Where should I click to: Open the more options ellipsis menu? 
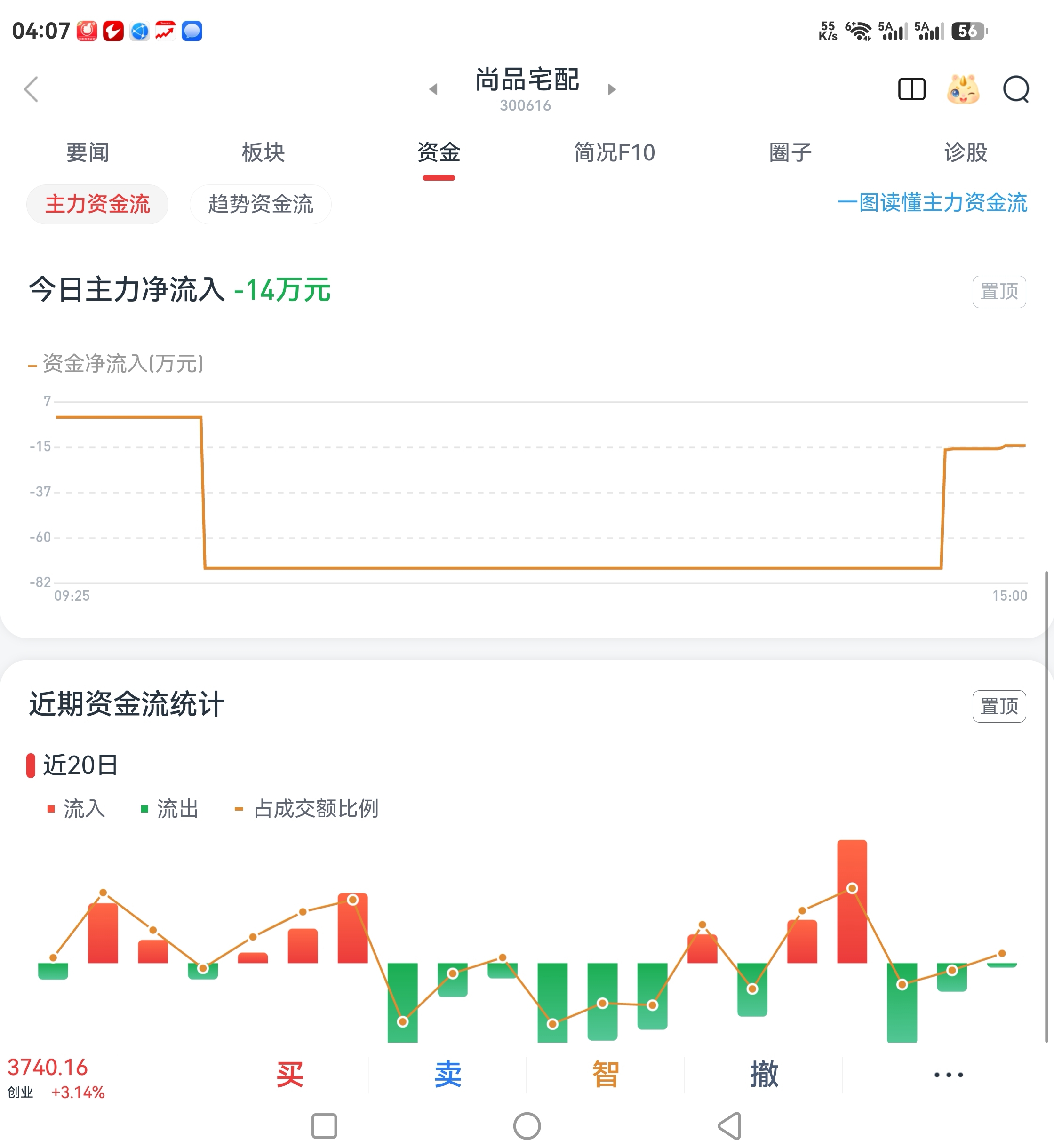point(949,1075)
